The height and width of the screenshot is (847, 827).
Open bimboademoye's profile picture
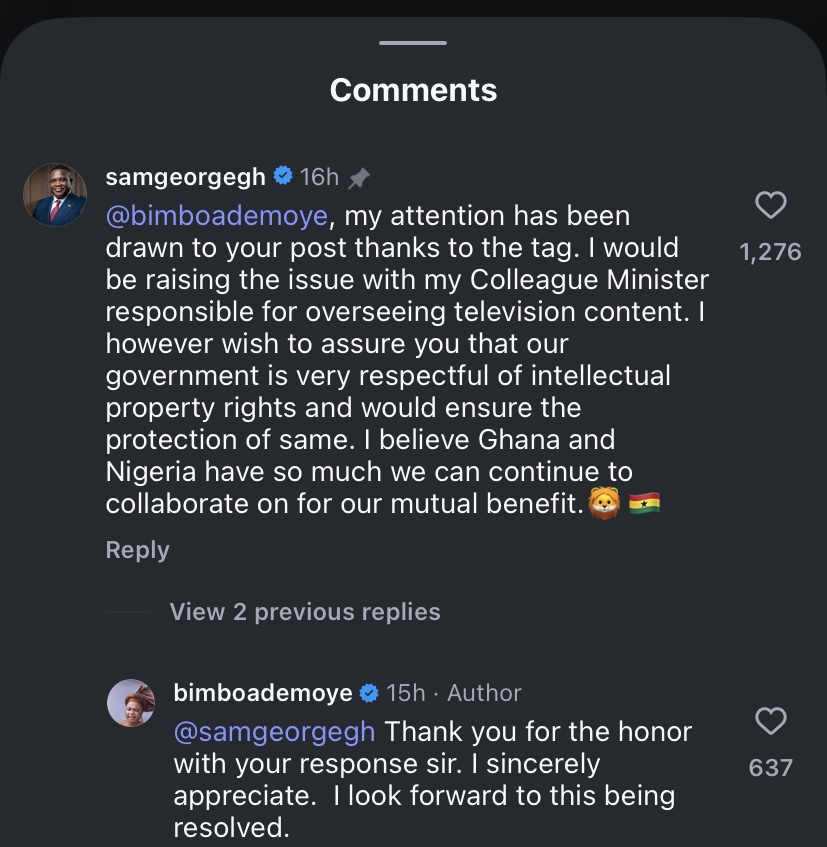[132, 703]
